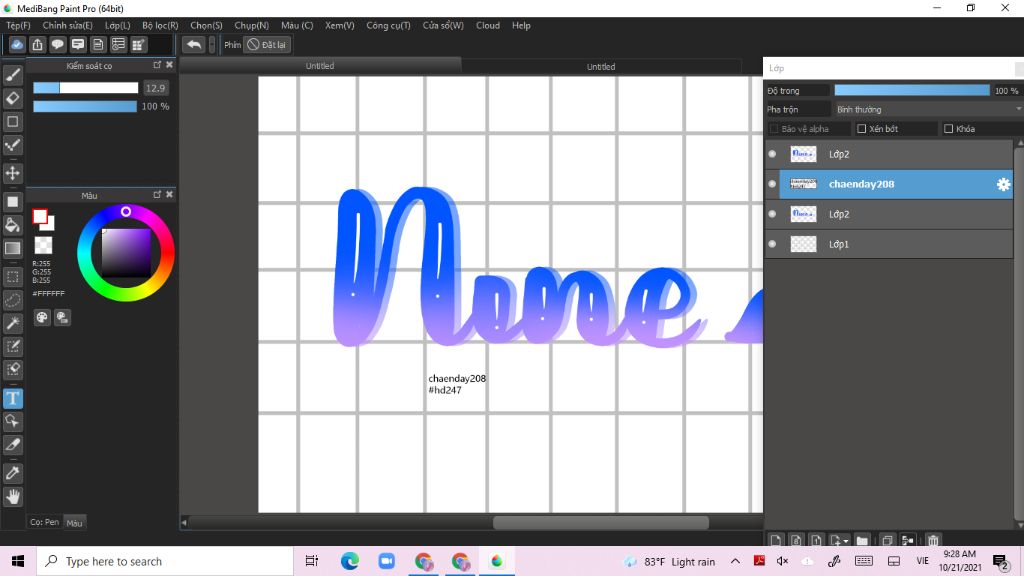The width and height of the screenshot is (1024, 576).
Task: Click the export/share toolbar icon
Action: 37,44
